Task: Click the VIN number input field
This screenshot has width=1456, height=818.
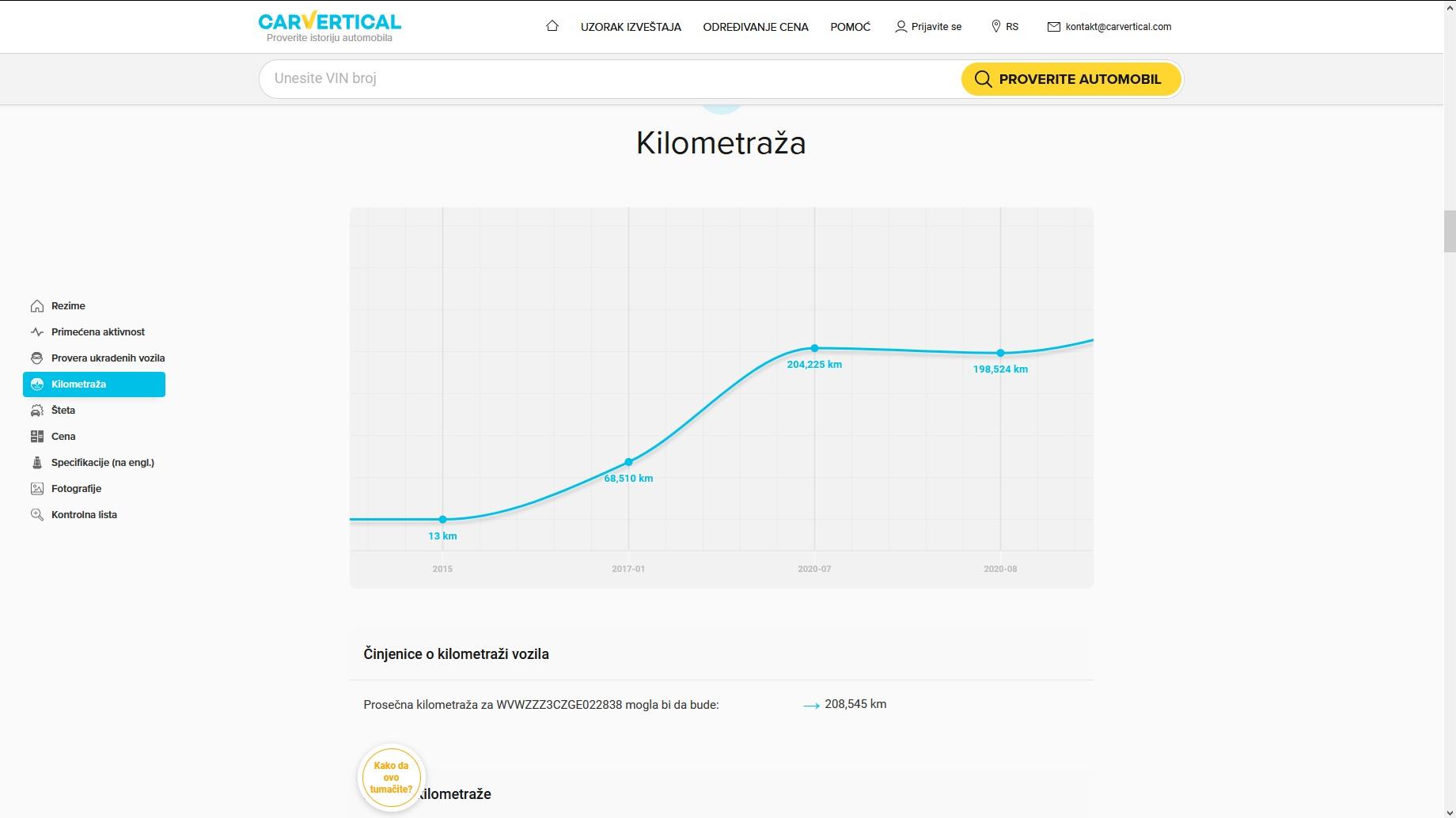Action: click(609, 79)
